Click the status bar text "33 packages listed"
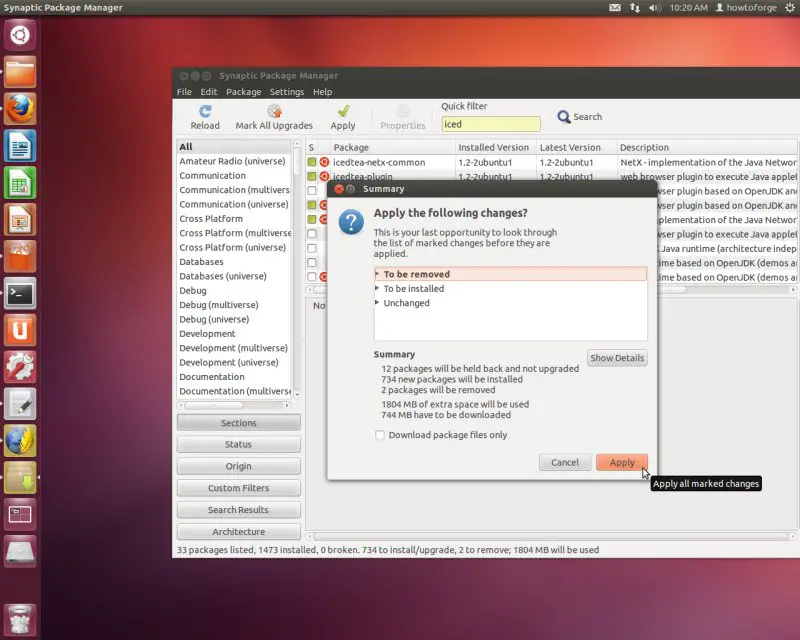 pyautogui.click(x=215, y=550)
